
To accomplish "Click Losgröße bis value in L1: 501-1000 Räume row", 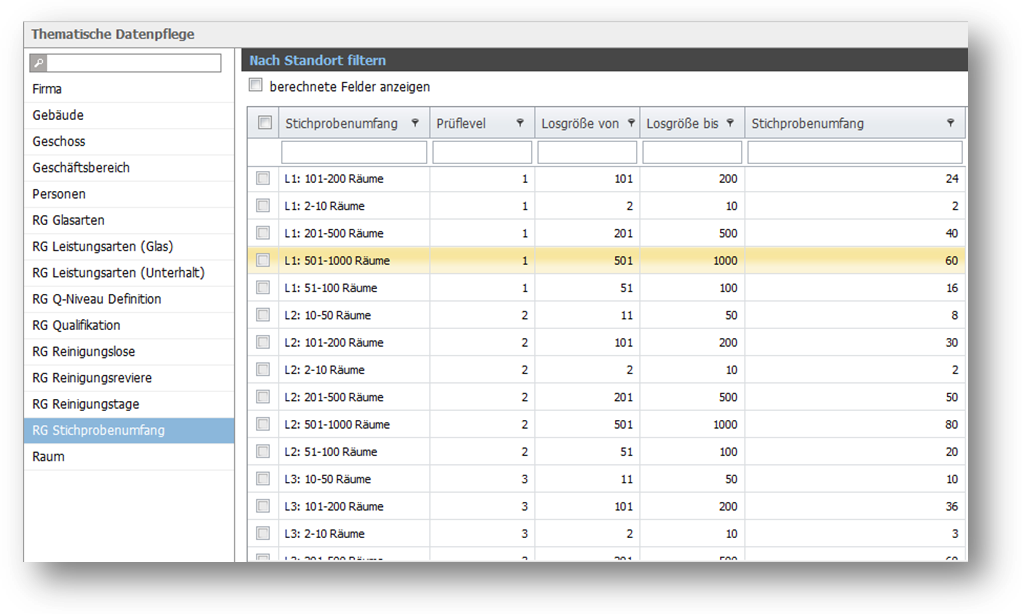I will point(725,261).
